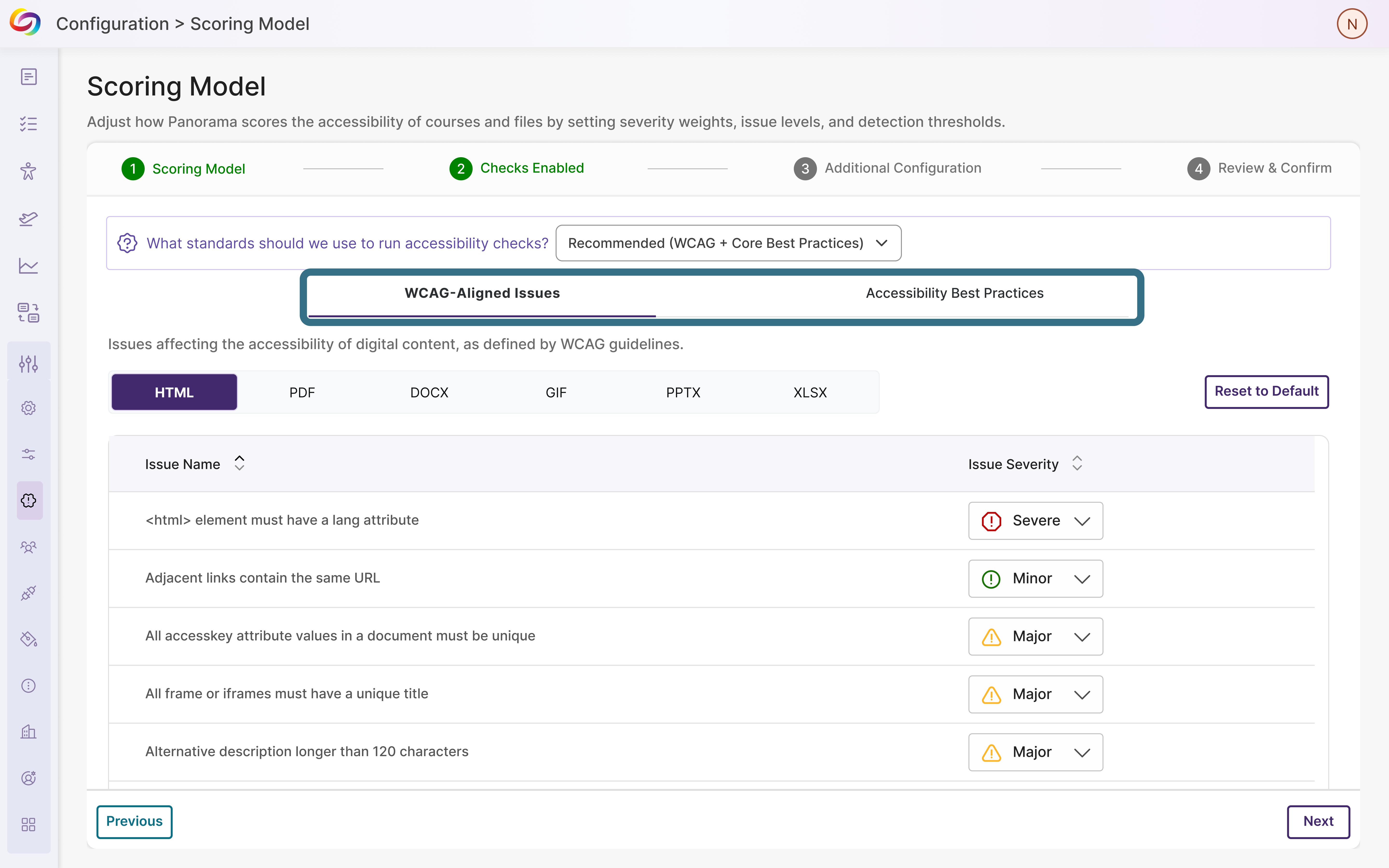Sort by Issue Name column arrows

click(x=239, y=463)
